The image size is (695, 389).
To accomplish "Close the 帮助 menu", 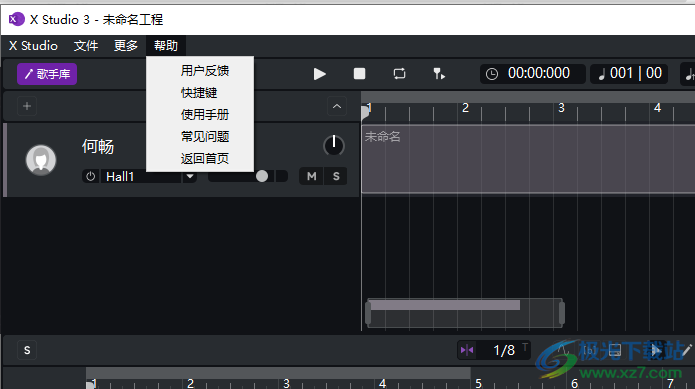I will [166, 46].
